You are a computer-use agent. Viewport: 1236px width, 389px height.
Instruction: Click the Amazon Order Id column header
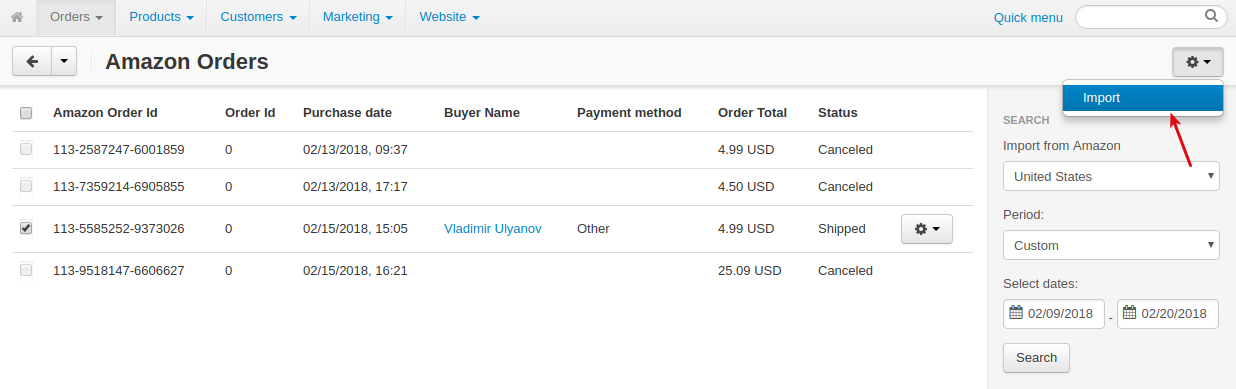click(x=105, y=112)
